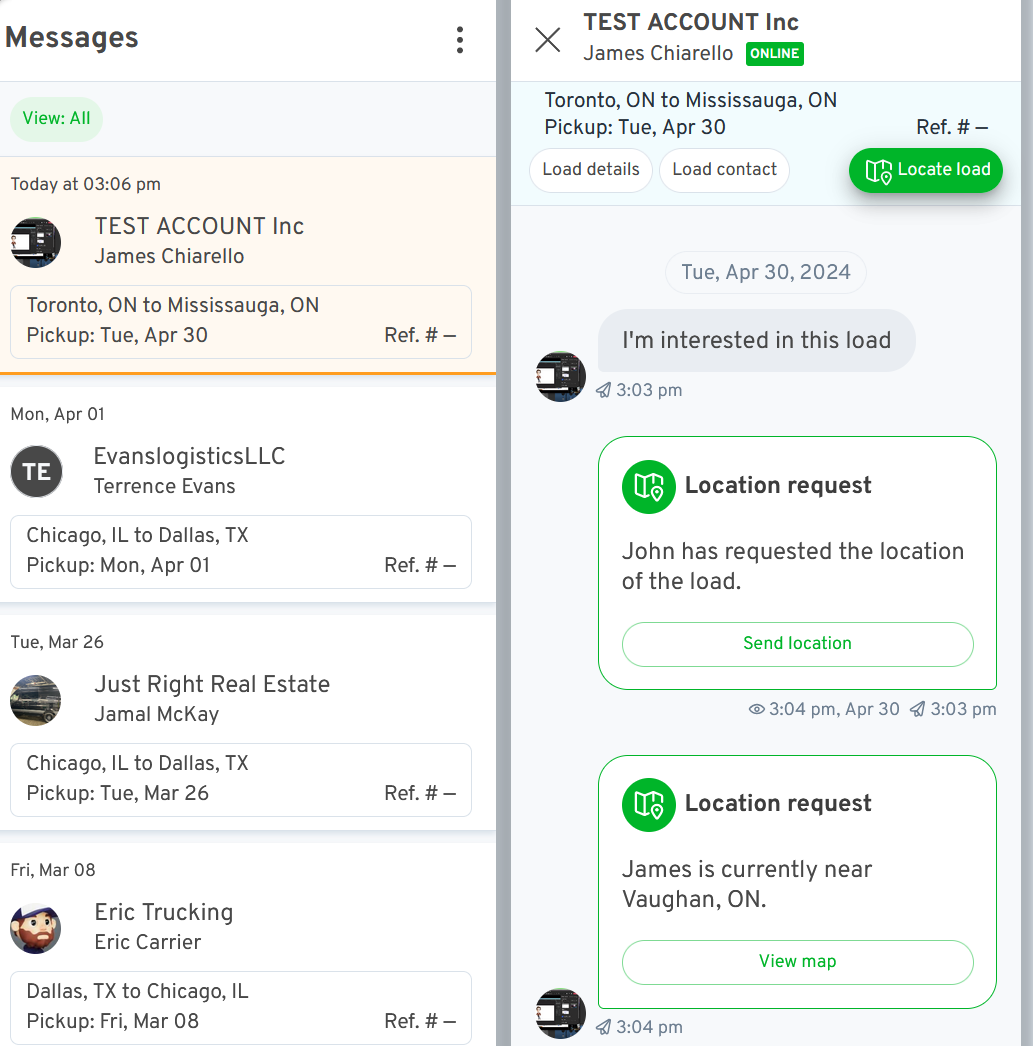Click the avatar beside 'I'm interested' message
This screenshot has height=1046, width=1033.
click(561, 376)
